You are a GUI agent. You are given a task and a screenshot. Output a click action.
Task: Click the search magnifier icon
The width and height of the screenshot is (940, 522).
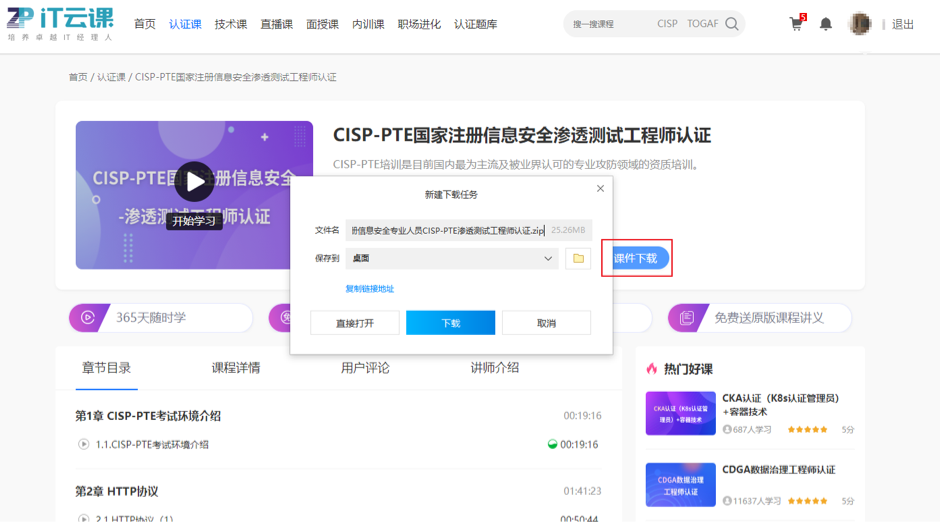click(x=732, y=24)
